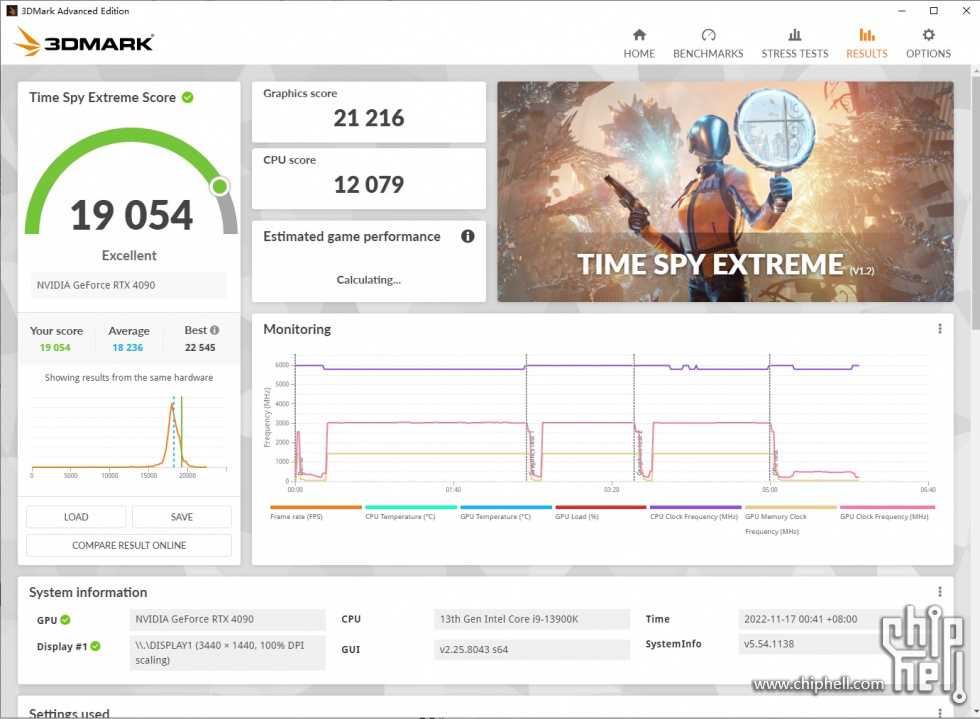Image resolution: width=980 pixels, height=719 pixels.
Task: Click the 3DMark Advanced Edition window title
Action: coord(75,11)
